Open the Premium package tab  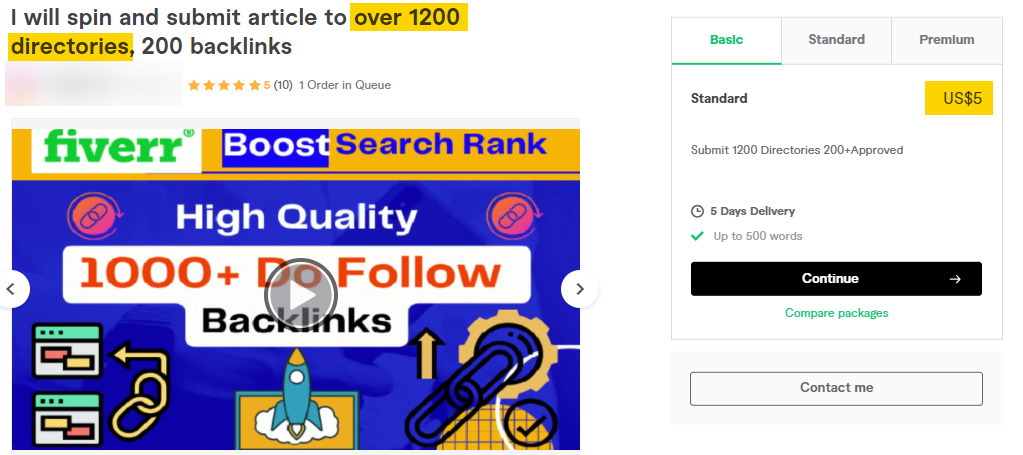click(946, 40)
